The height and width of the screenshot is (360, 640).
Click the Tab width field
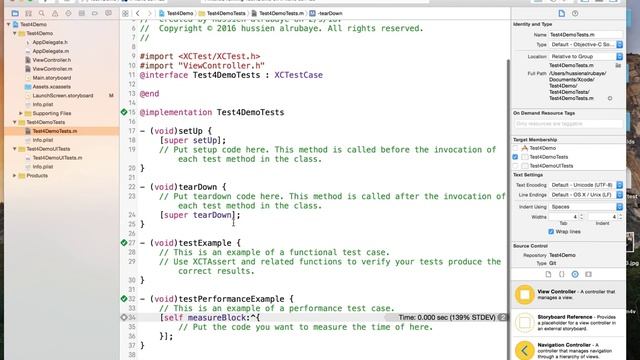[564, 217]
